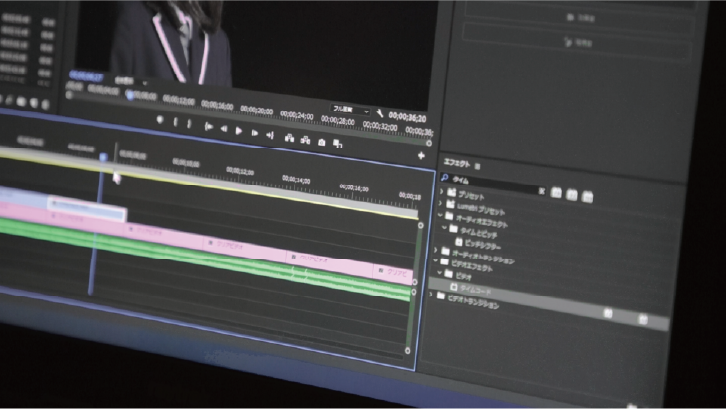Open the monitor settings wrench icon
Viewport: 726px width, 409px height.
pos(382,113)
